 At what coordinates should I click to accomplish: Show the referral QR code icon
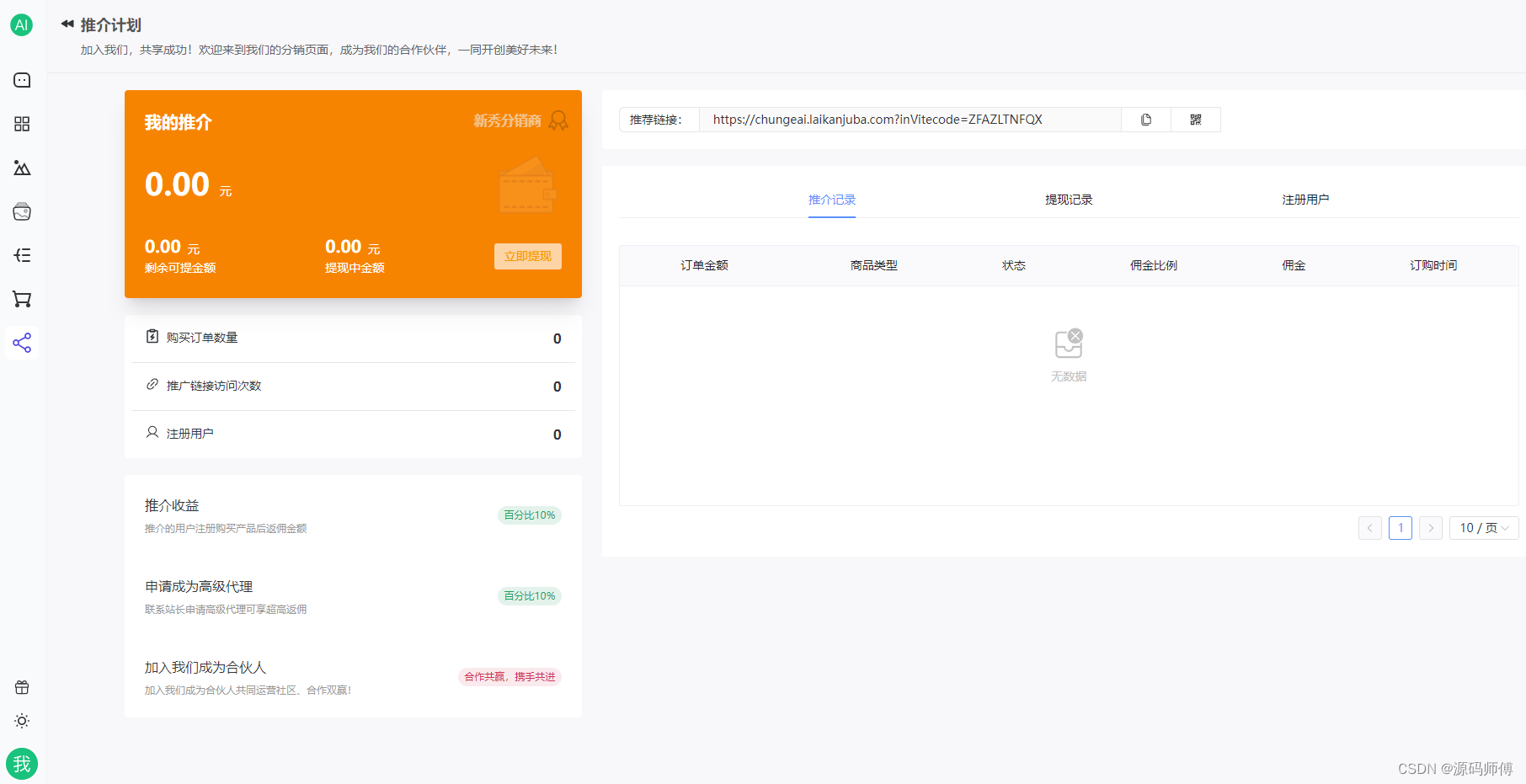tap(1196, 120)
